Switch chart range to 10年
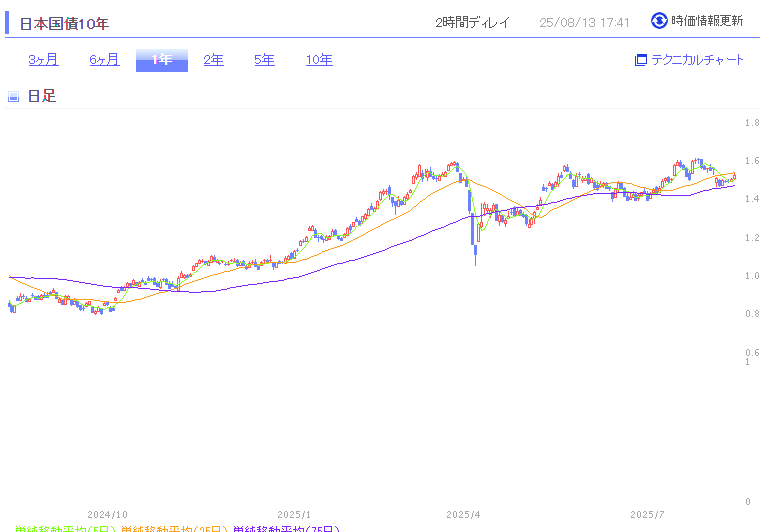The width and height of the screenshot is (771, 532). 319,60
